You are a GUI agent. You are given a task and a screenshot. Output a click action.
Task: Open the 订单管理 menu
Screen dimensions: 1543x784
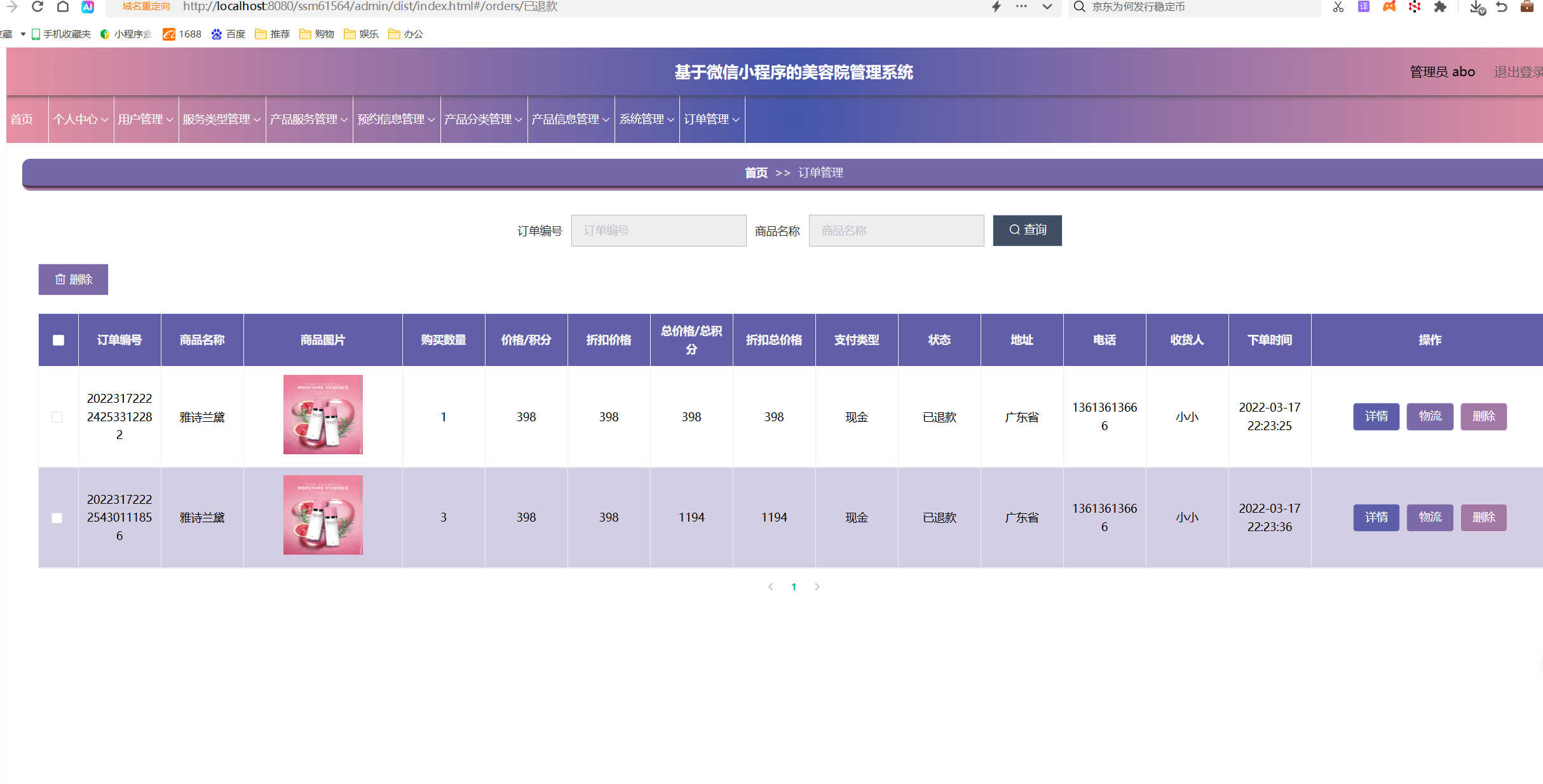point(712,119)
